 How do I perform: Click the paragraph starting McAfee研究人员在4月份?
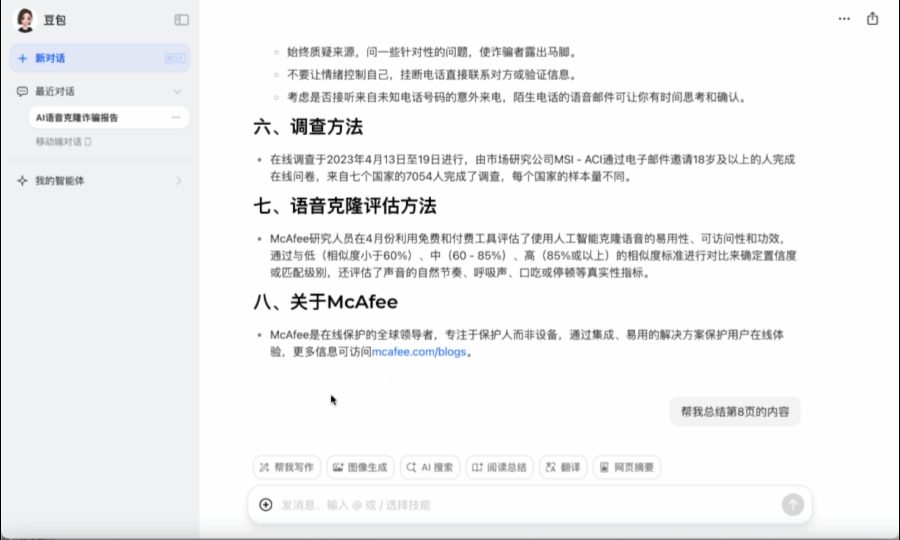point(533,255)
